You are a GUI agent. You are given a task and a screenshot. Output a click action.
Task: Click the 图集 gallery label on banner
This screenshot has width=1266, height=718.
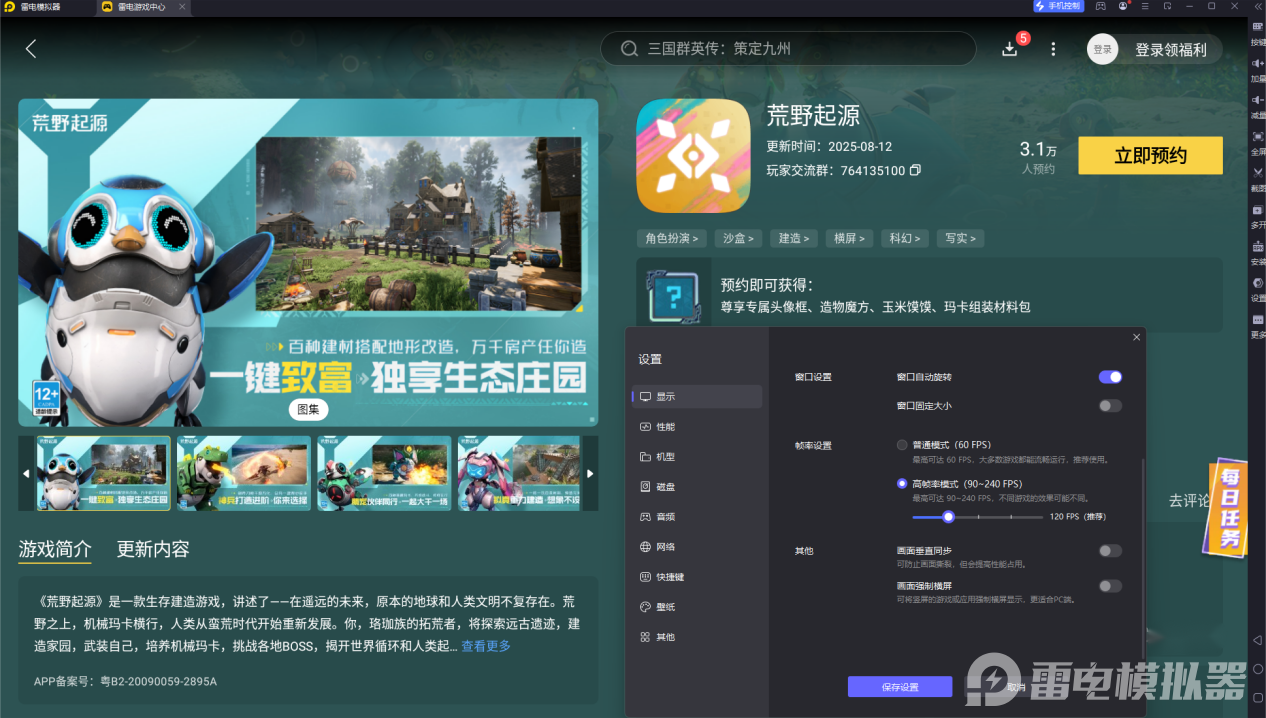(308, 409)
